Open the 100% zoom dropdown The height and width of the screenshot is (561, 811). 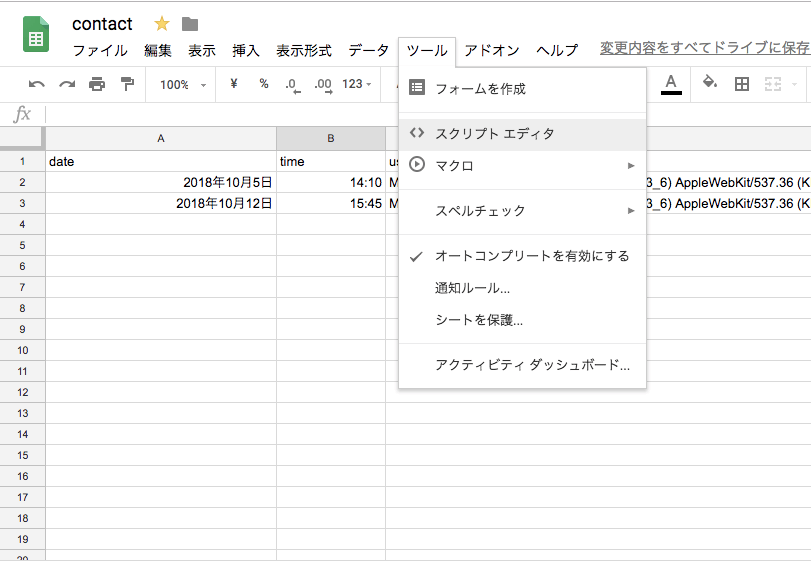point(182,84)
